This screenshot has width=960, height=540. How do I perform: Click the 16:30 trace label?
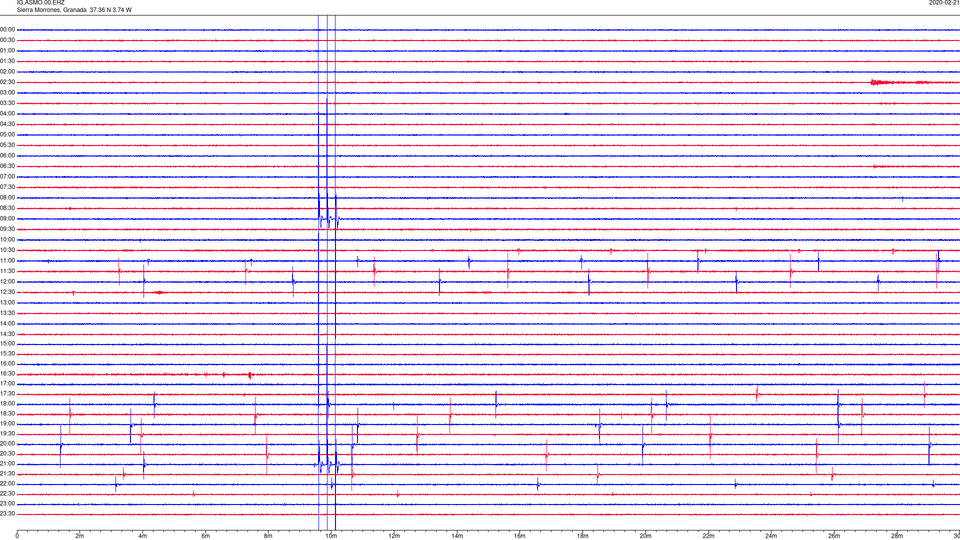8,373
